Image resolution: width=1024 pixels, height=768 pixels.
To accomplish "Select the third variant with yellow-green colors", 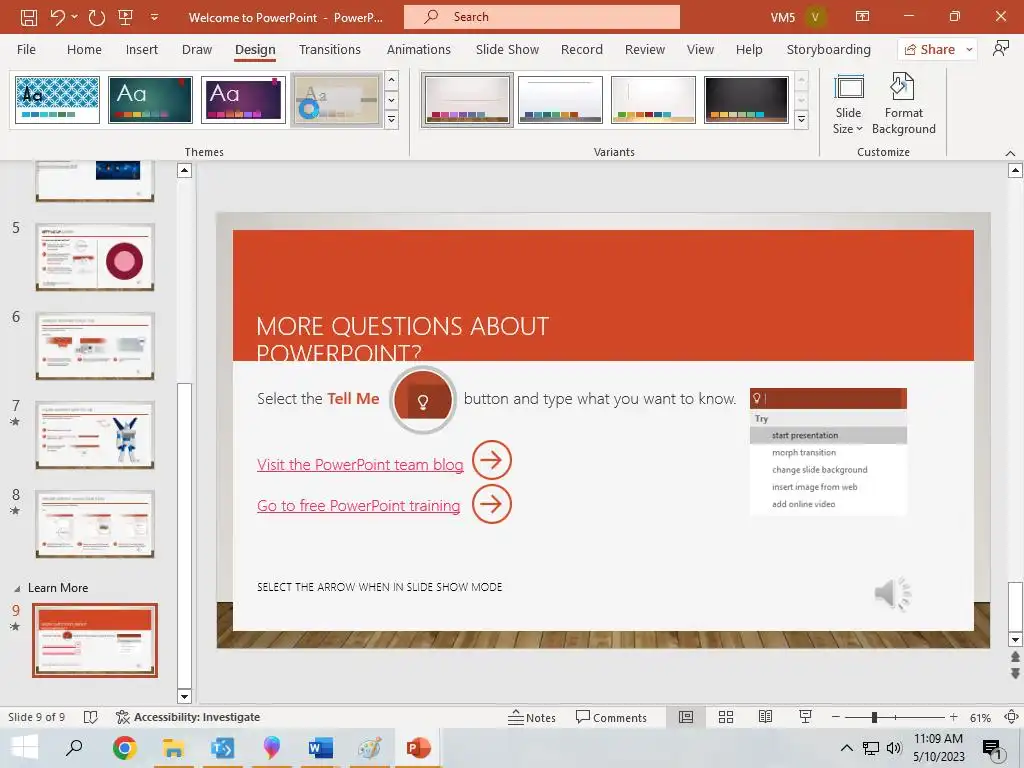I will click(653, 100).
